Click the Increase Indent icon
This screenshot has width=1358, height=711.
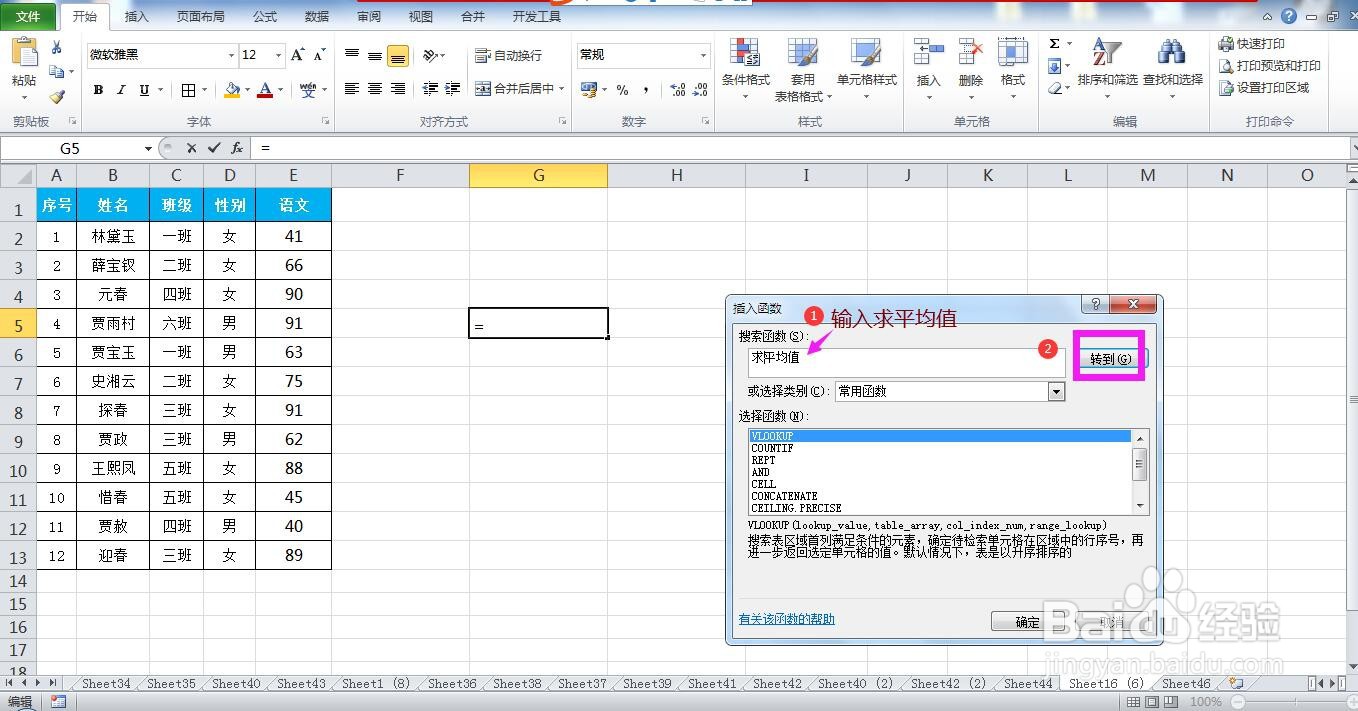click(453, 89)
